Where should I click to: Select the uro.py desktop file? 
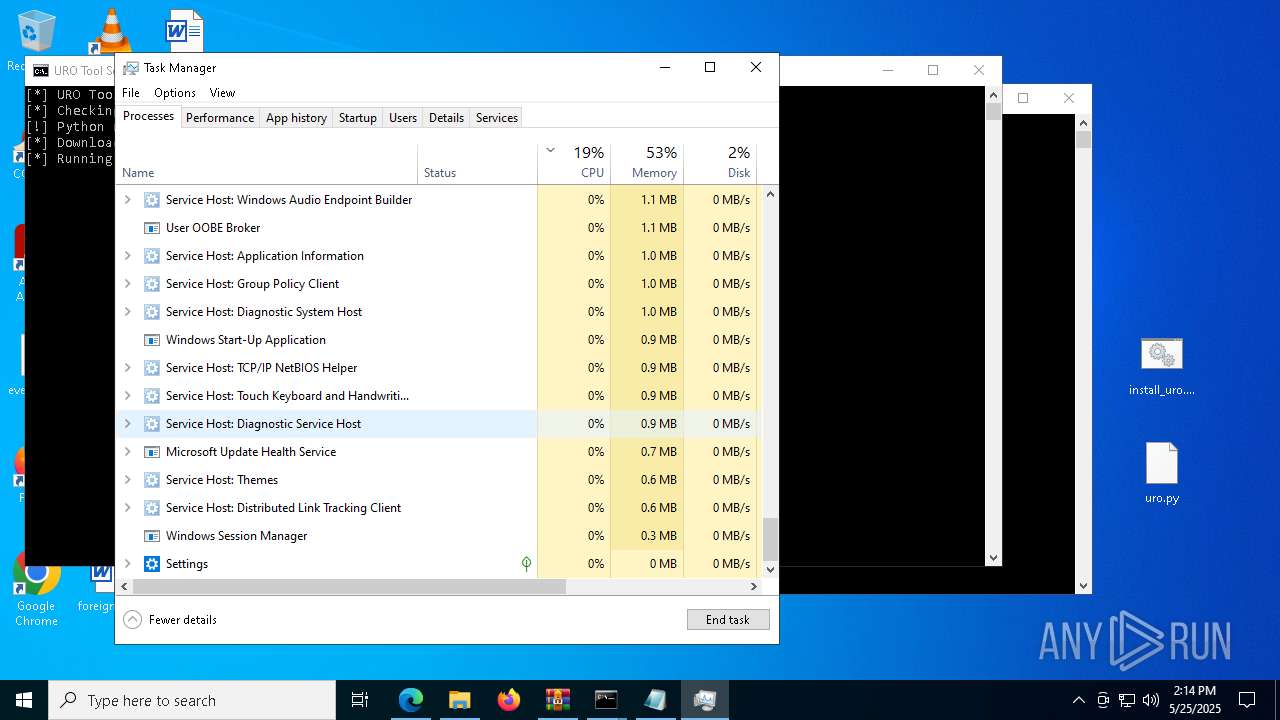tap(1162, 473)
